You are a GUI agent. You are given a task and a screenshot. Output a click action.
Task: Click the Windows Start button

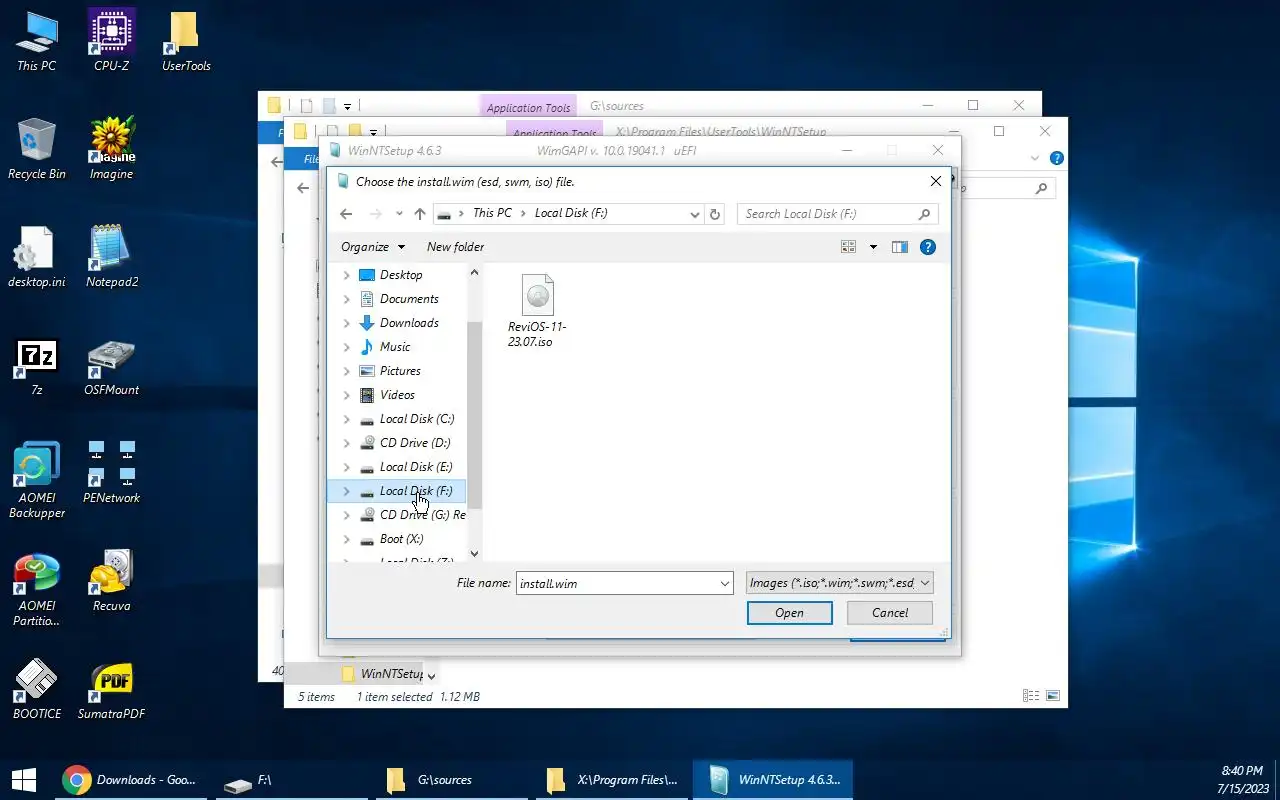[x=23, y=780]
